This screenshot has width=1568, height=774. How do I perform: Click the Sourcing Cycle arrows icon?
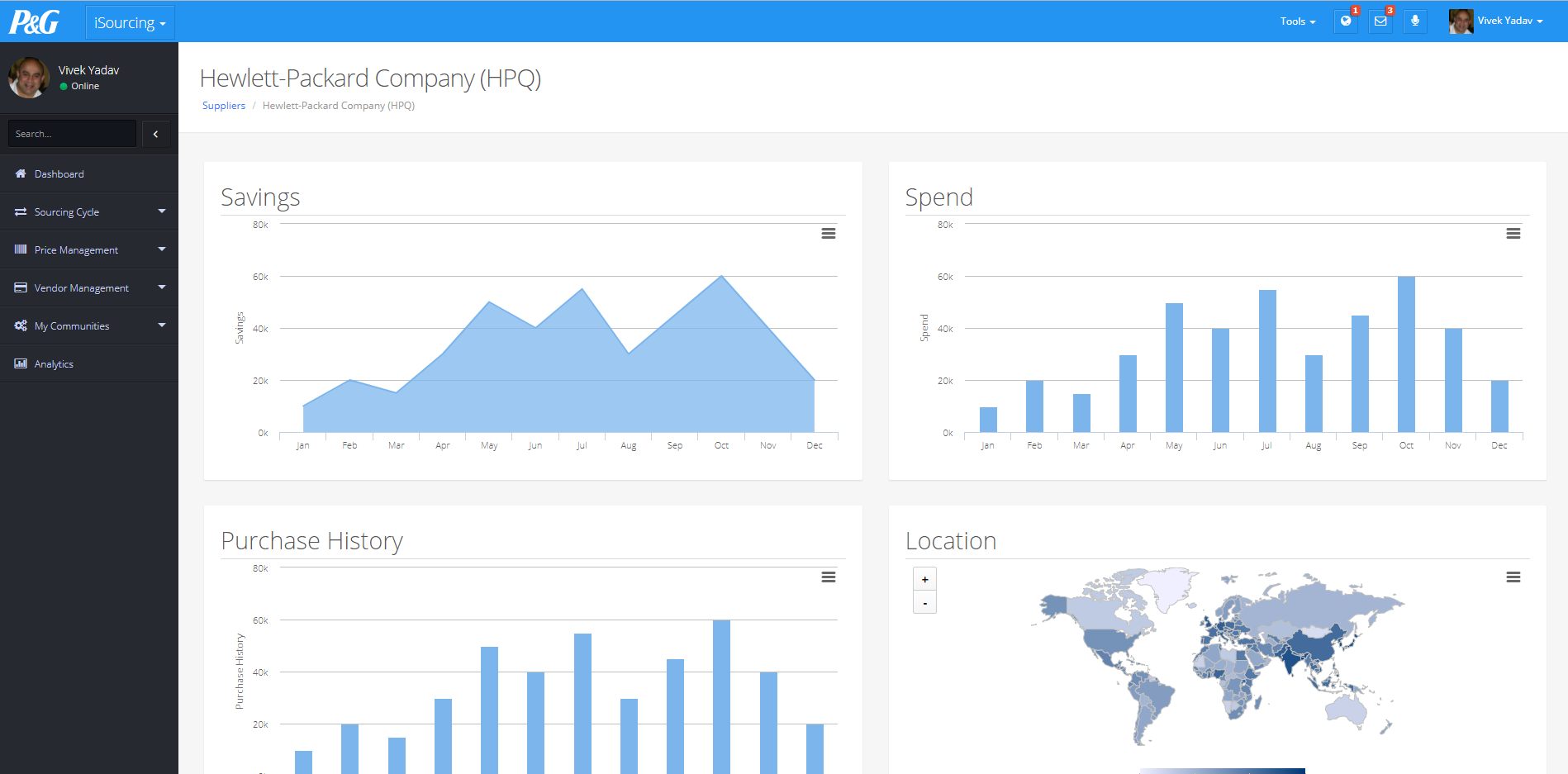pos(21,212)
